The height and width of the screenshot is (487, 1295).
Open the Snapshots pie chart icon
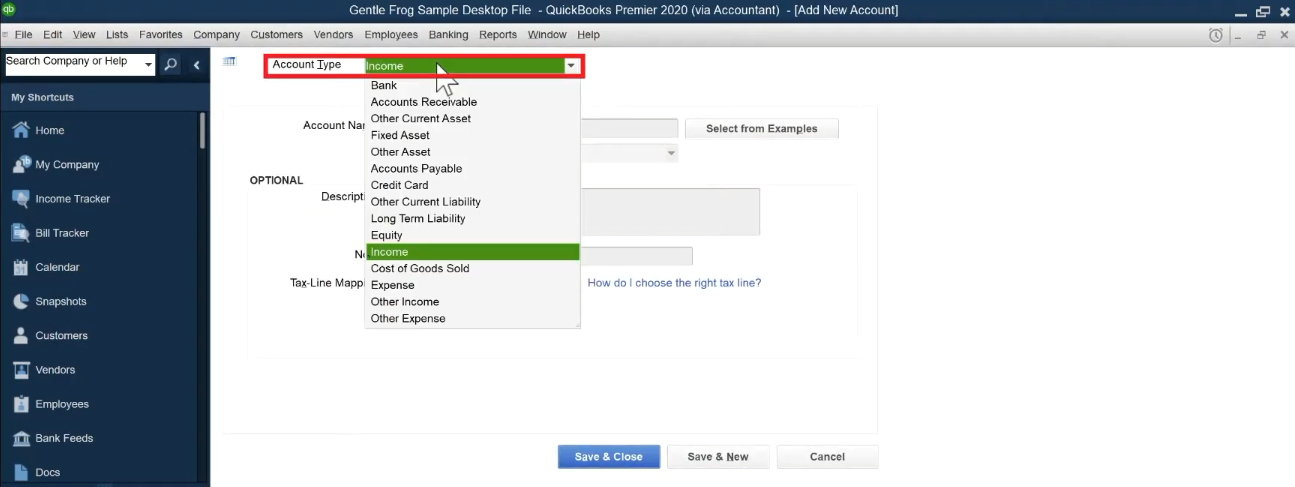click(20, 301)
